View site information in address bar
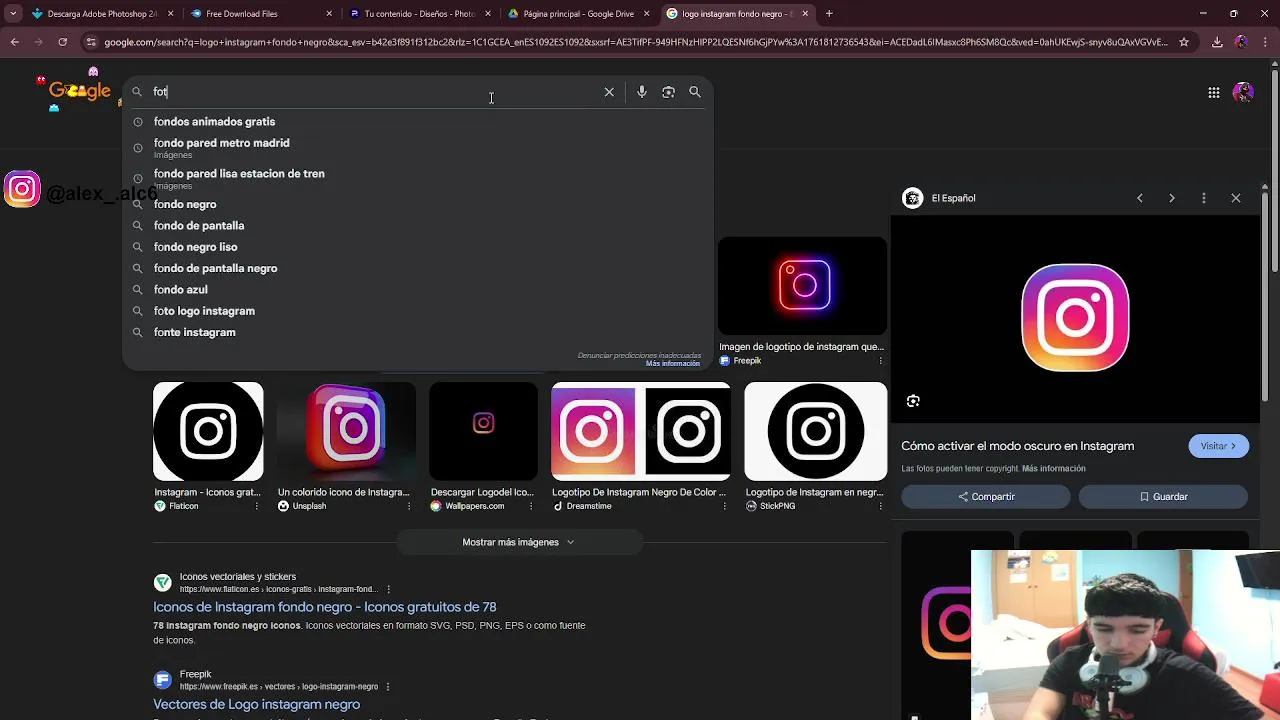The width and height of the screenshot is (1280, 720). (x=92, y=42)
